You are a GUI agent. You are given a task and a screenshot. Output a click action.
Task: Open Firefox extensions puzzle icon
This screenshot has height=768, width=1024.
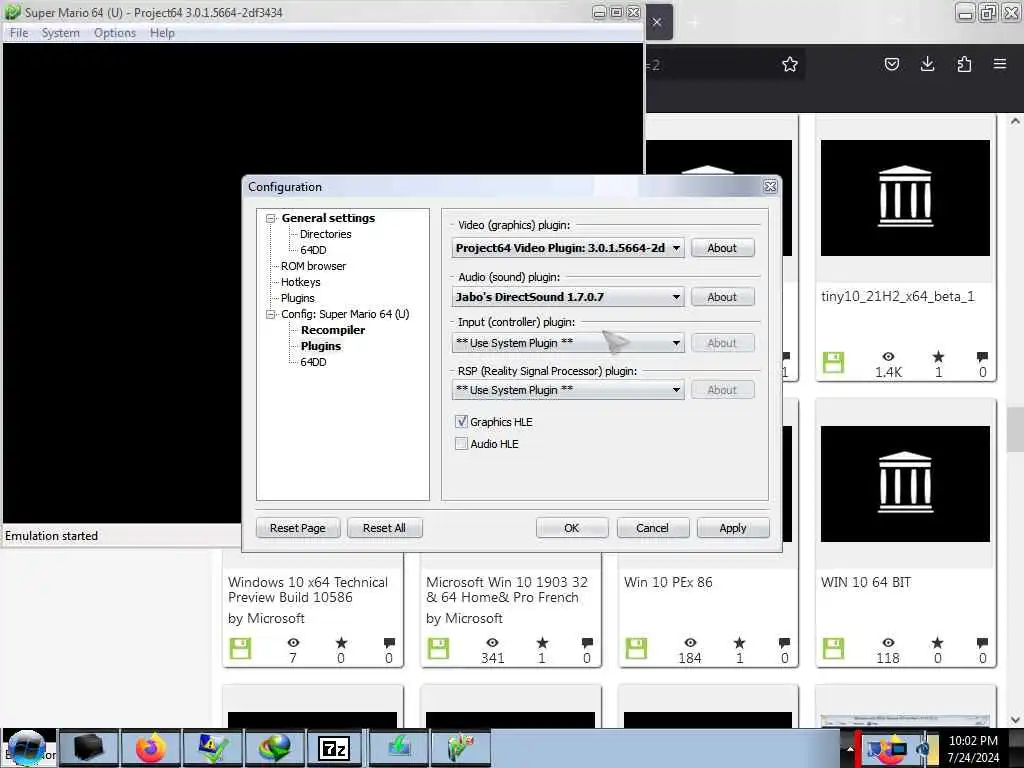pos(964,64)
